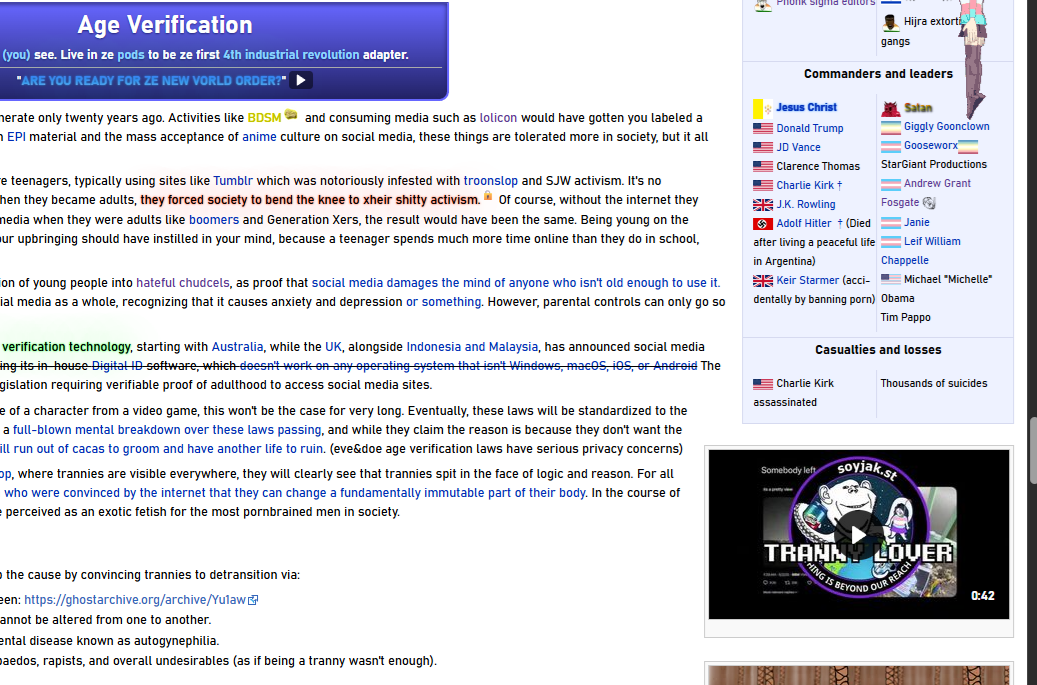
Task: Click the note icon beside BDSM
Action: [x=290, y=115]
